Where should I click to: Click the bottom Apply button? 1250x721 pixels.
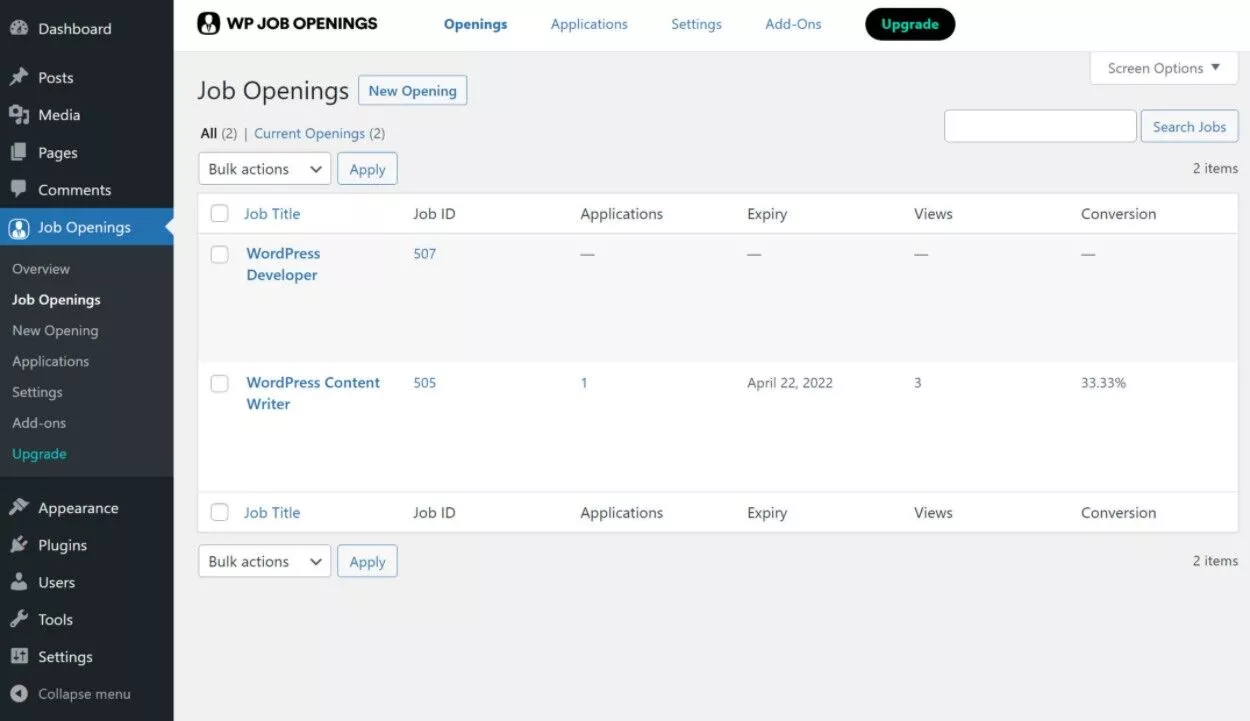(x=367, y=561)
